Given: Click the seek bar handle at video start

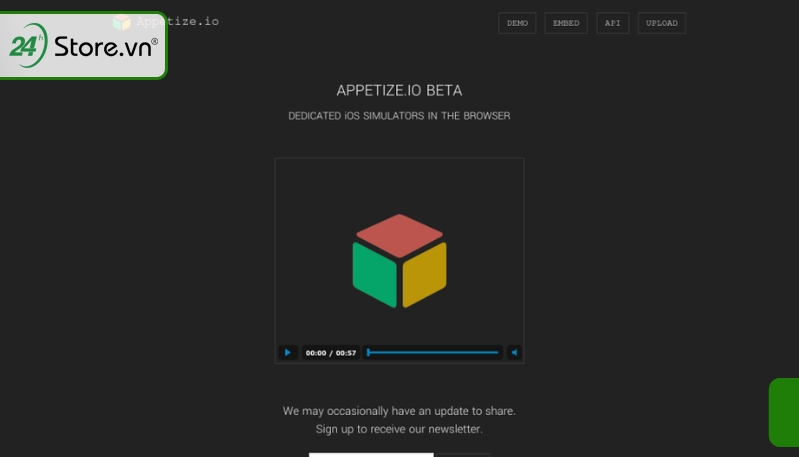Looking at the screenshot, I should 368,353.
